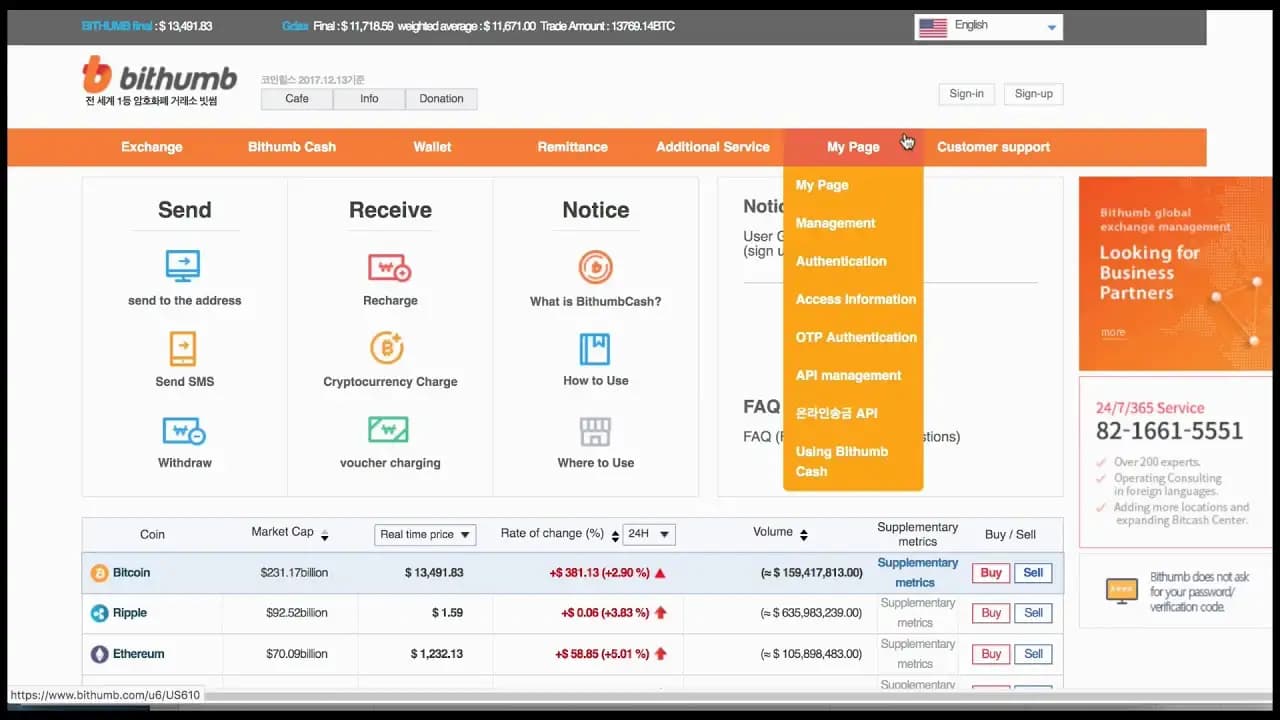Open the Where to Use store icon
The height and width of the screenshot is (720, 1280).
point(595,431)
